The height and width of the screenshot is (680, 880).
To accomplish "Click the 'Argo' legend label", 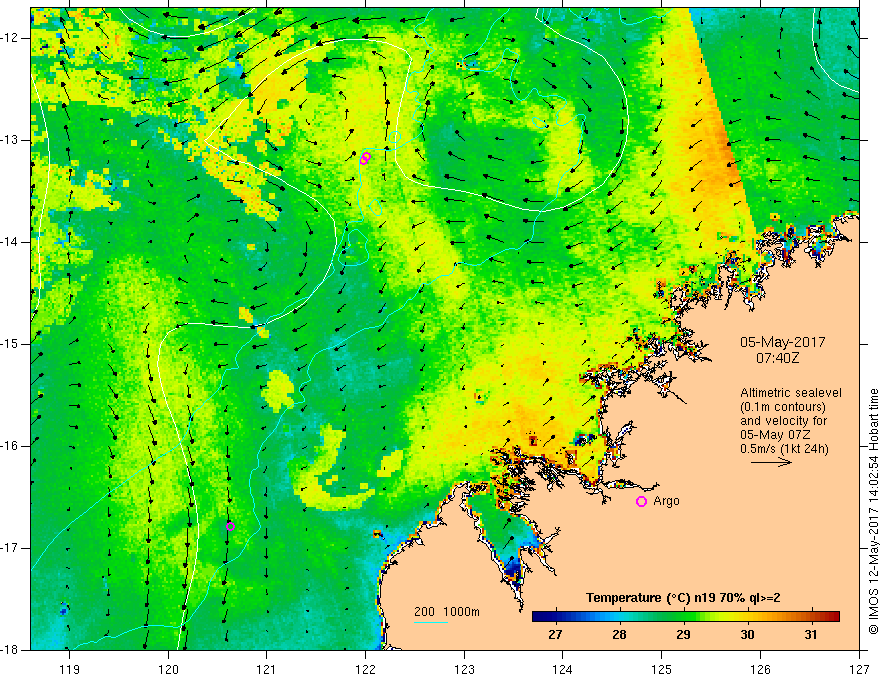I will tap(666, 501).
